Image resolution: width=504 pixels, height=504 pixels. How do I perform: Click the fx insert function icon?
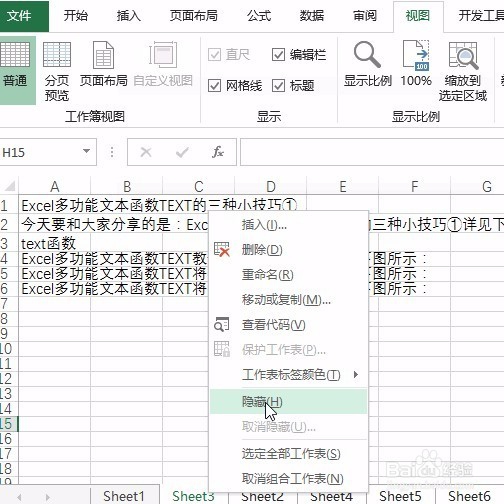(218, 152)
